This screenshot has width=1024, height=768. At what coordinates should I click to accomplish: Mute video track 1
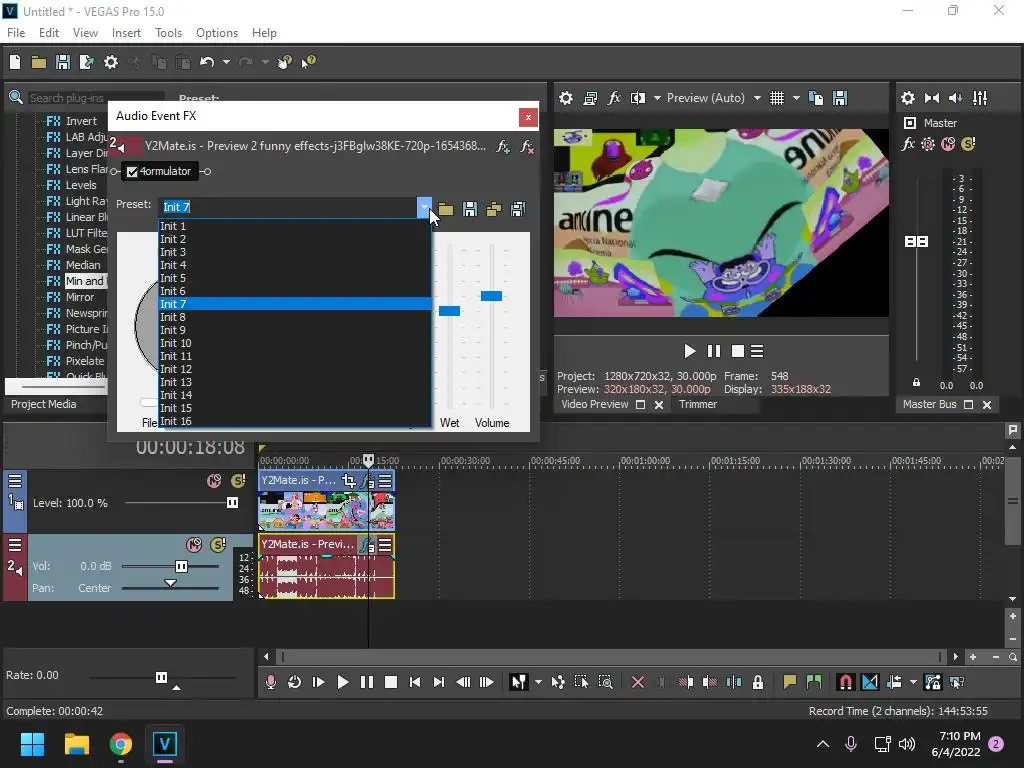pyautogui.click(x=214, y=481)
